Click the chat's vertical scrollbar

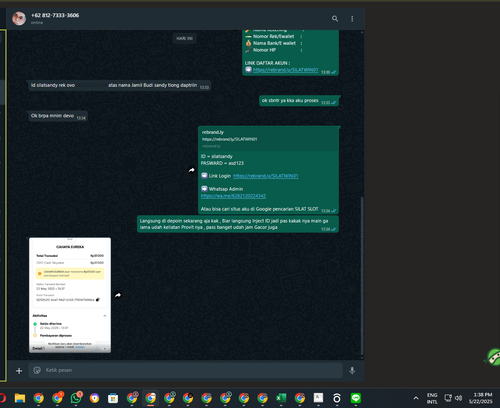click(362, 276)
